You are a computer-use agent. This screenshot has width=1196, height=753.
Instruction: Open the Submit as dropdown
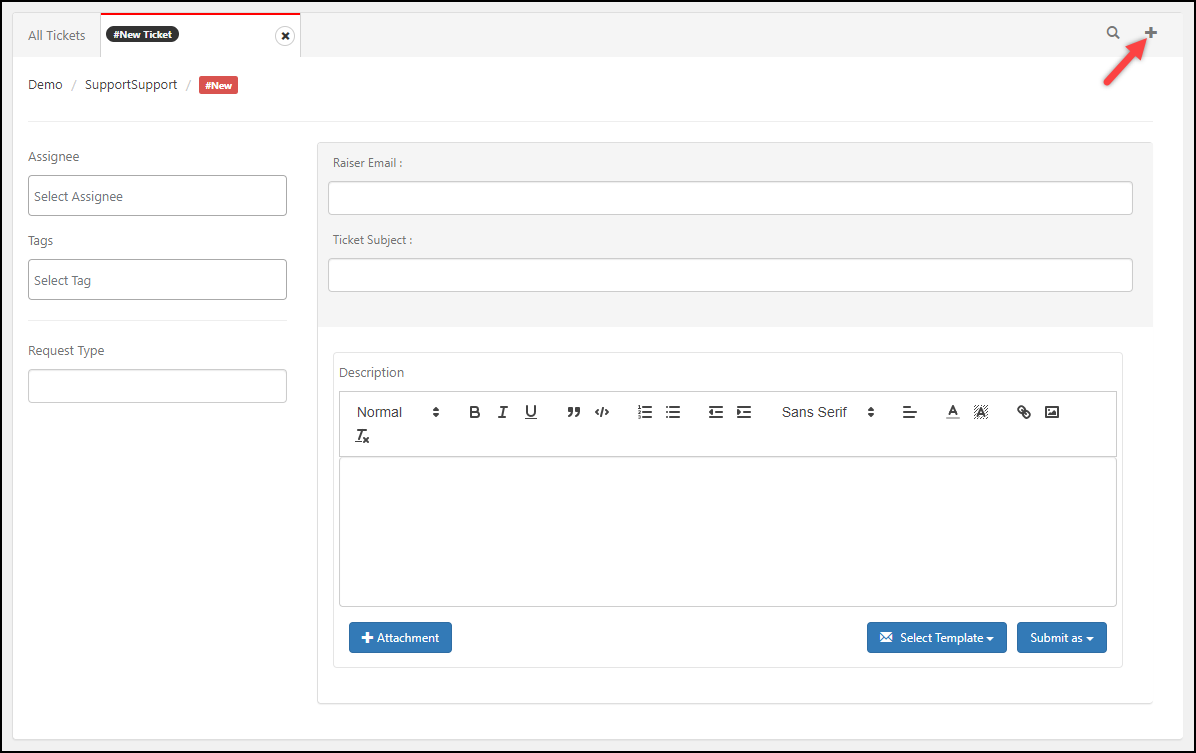(1061, 638)
